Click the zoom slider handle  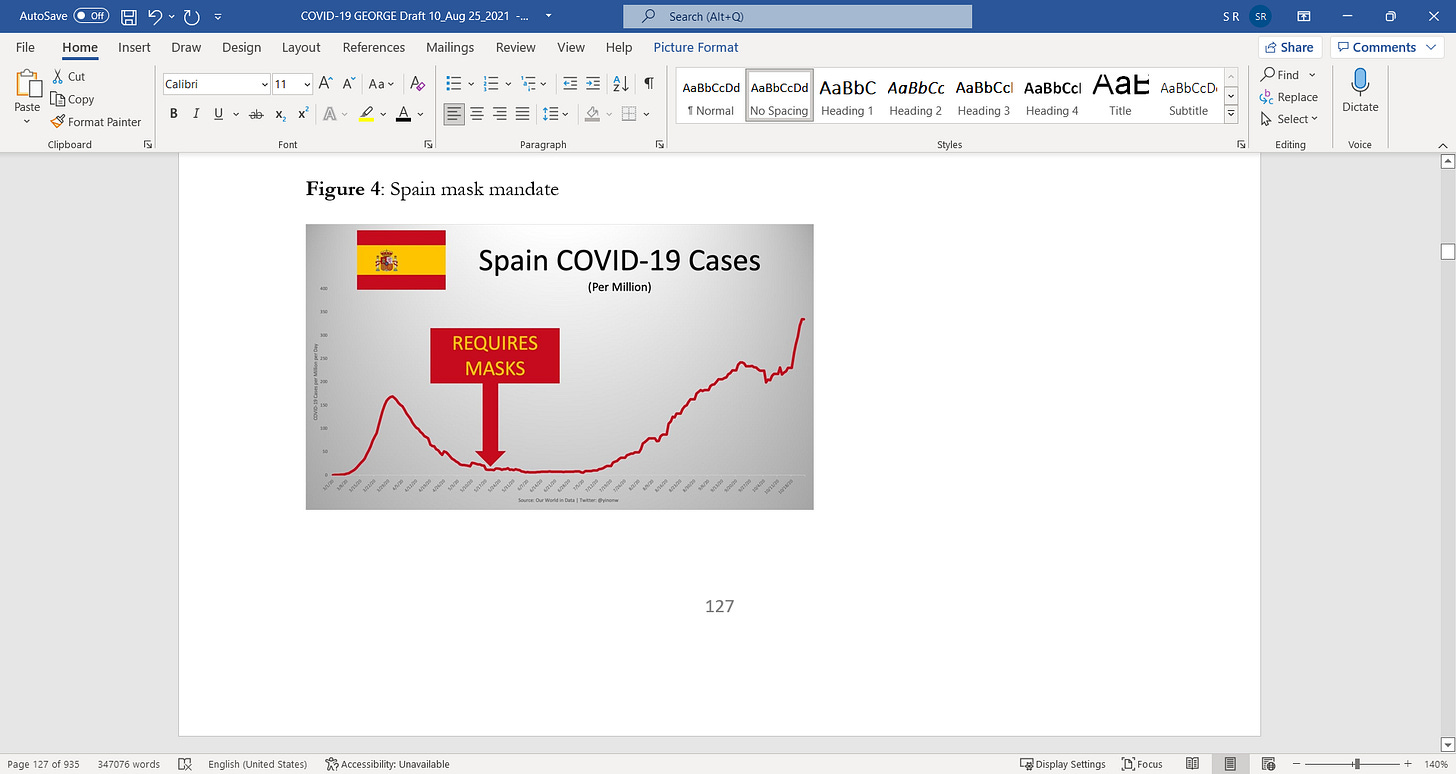1357,764
